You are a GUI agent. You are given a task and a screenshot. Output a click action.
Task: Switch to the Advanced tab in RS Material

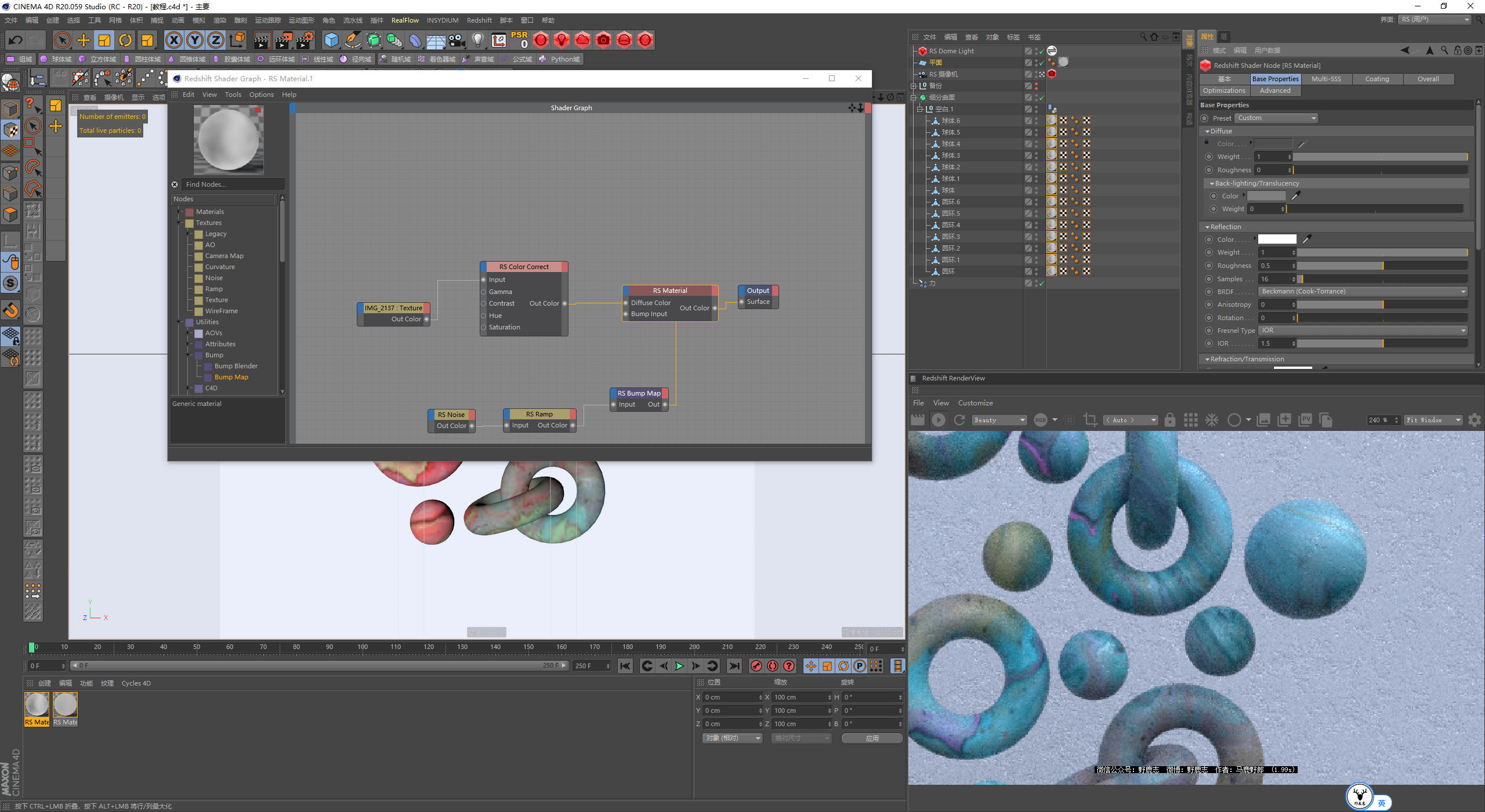pyautogui.click(x=1274, y=90)
